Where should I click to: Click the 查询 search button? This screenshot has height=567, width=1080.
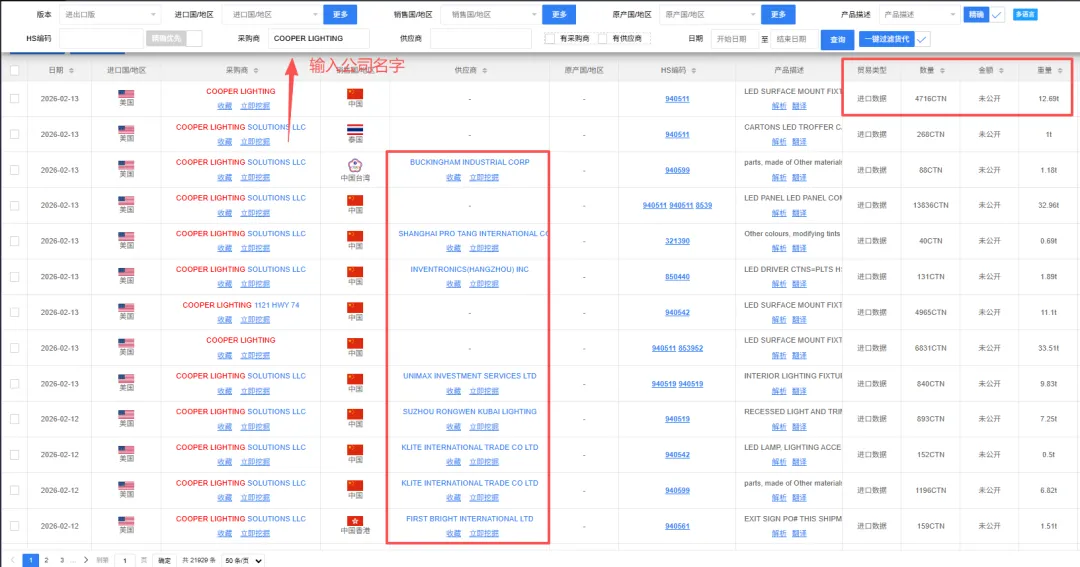click(838, 39)
